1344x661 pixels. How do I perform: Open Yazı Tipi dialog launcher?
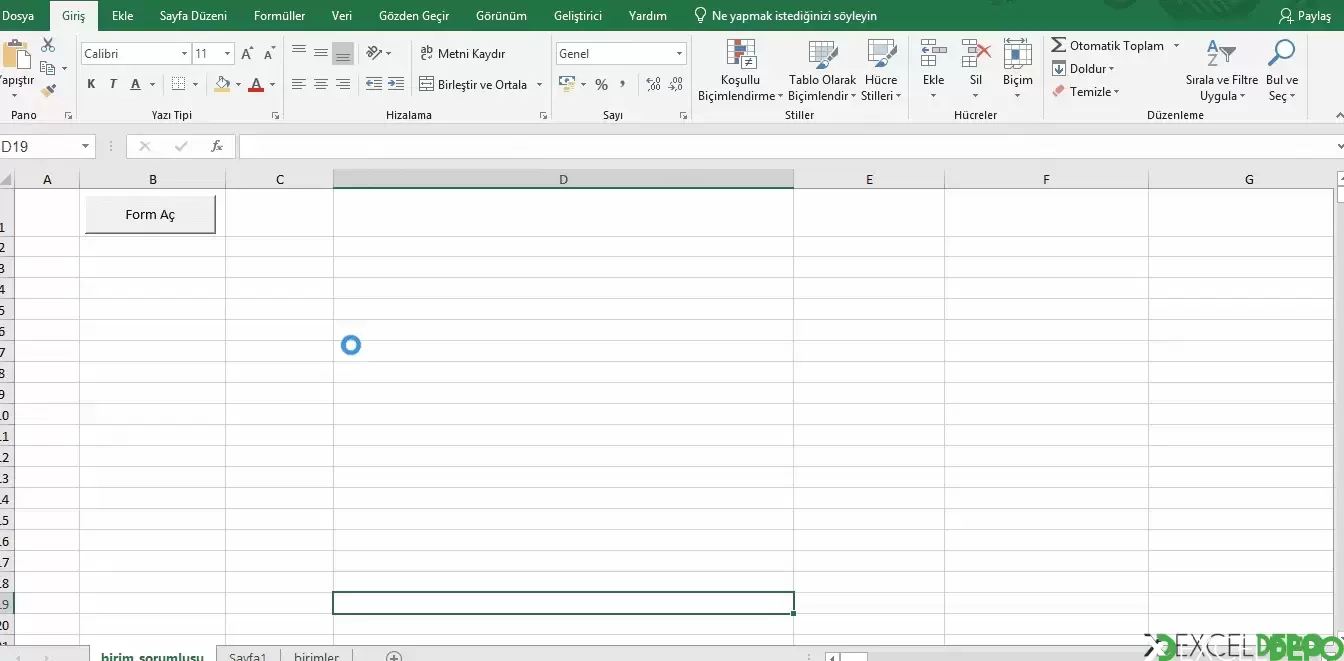[277, 116]
